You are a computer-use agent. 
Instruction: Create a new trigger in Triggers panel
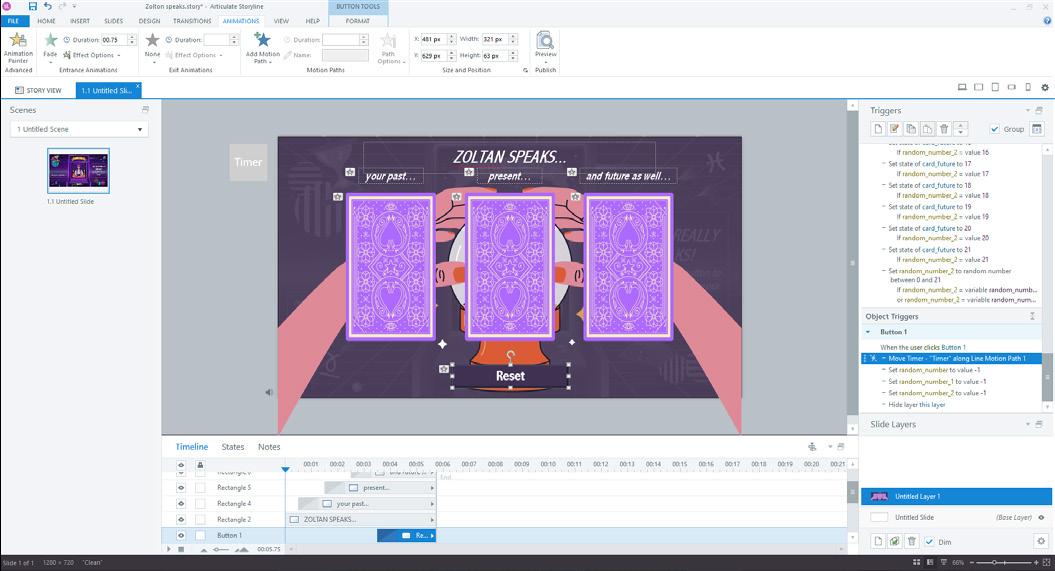[x=878, y=129]
